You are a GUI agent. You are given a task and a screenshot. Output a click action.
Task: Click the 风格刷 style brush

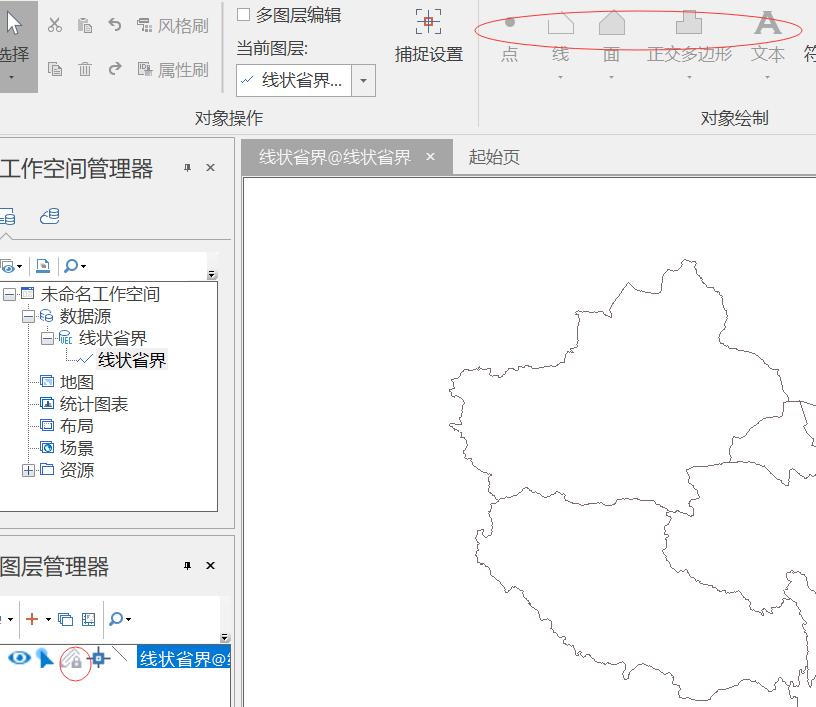tap(172, 25)
